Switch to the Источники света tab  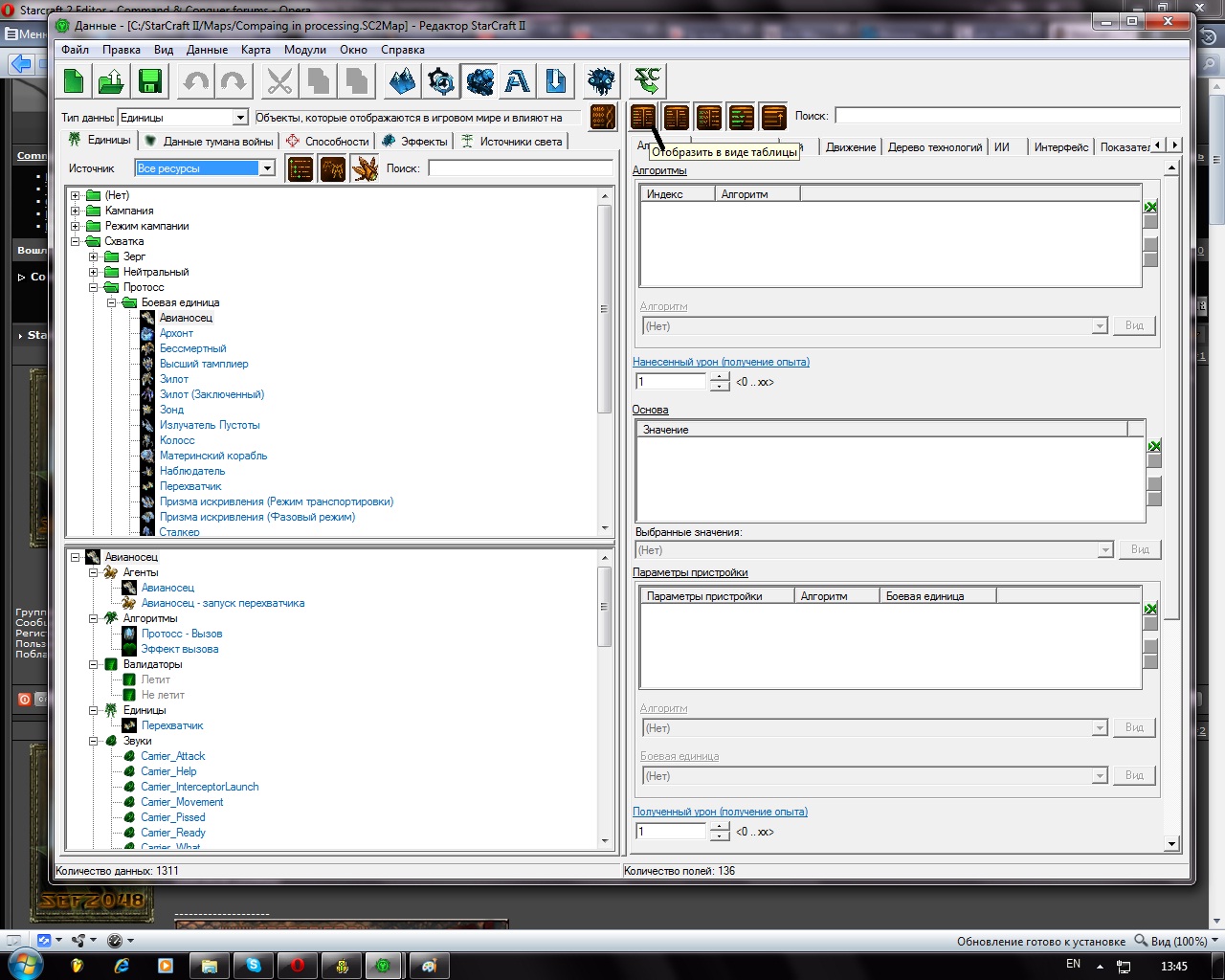pyautogui.click(x=511, y=141)
